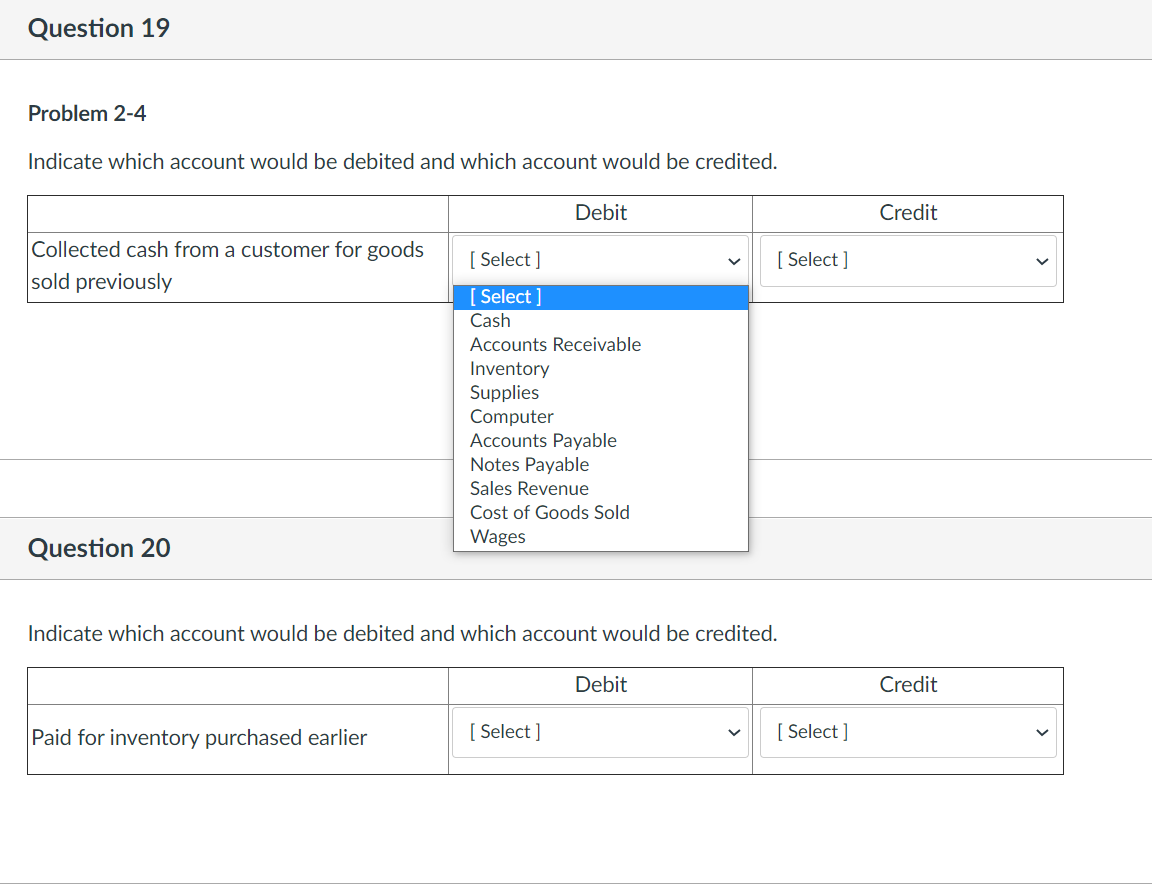This screenshot has width=1152, height=884.
Task: Click the Question 20 heading
Action: click(x=98, y=548)
